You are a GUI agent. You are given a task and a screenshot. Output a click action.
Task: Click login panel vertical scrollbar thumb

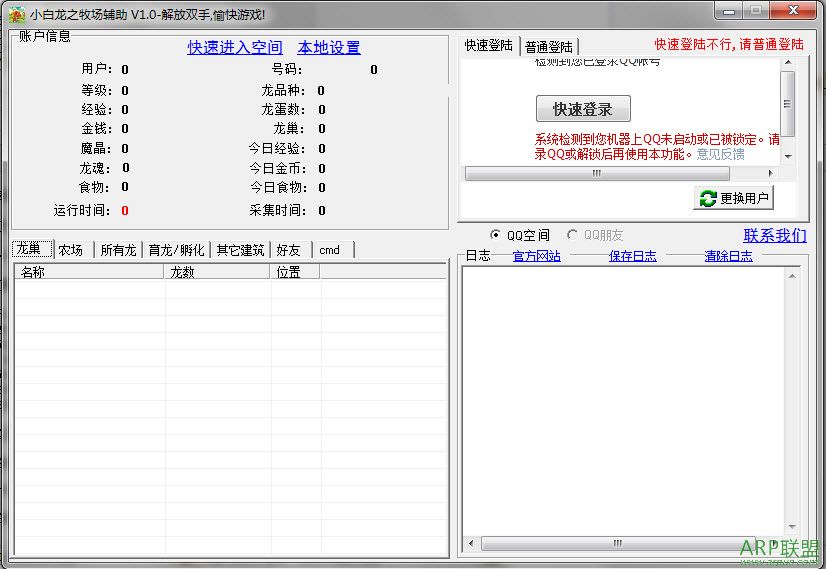788,104
